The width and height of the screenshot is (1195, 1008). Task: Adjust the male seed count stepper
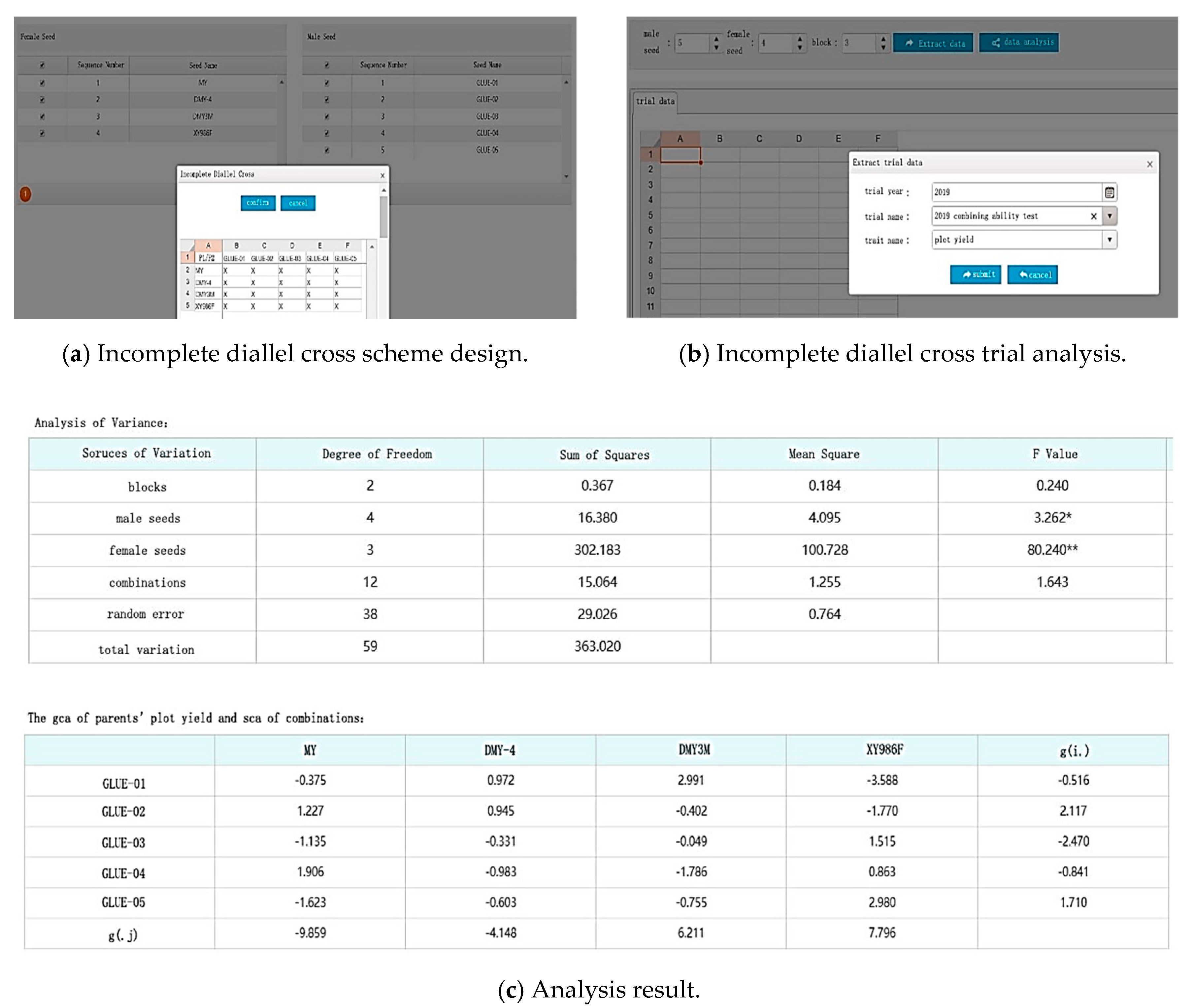coord(716,43)
